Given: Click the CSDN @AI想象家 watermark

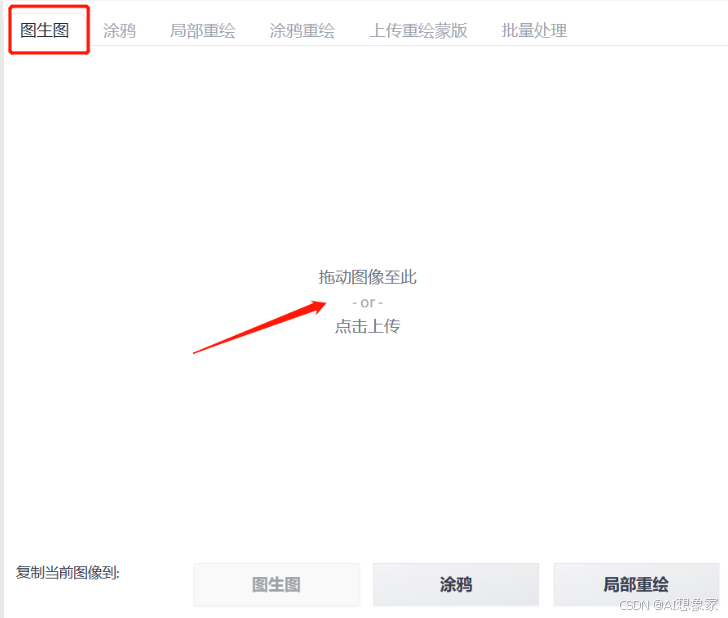Looking at the screenshot, I should (x=669, y=605).
